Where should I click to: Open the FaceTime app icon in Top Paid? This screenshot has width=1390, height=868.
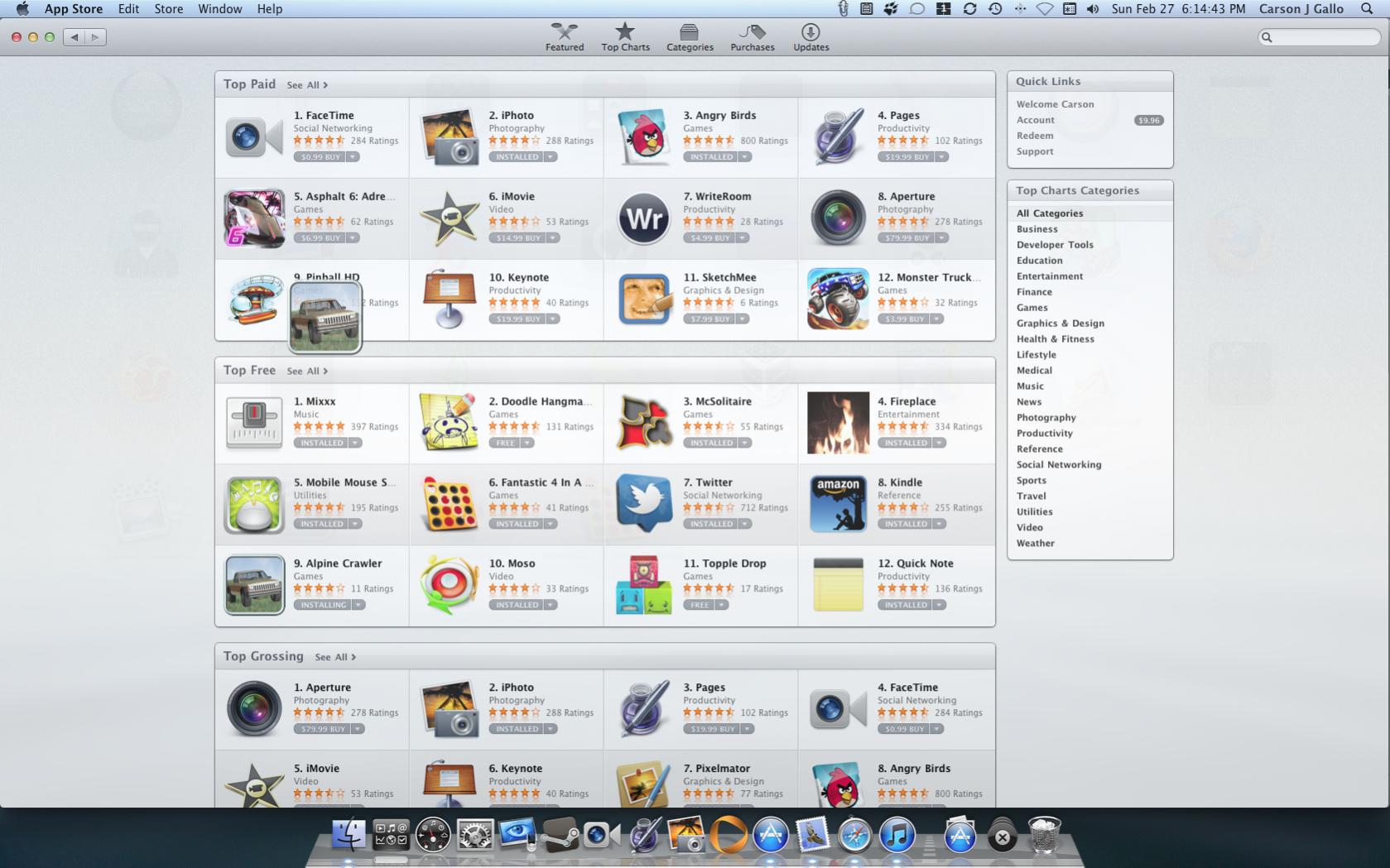pos(253,137)
